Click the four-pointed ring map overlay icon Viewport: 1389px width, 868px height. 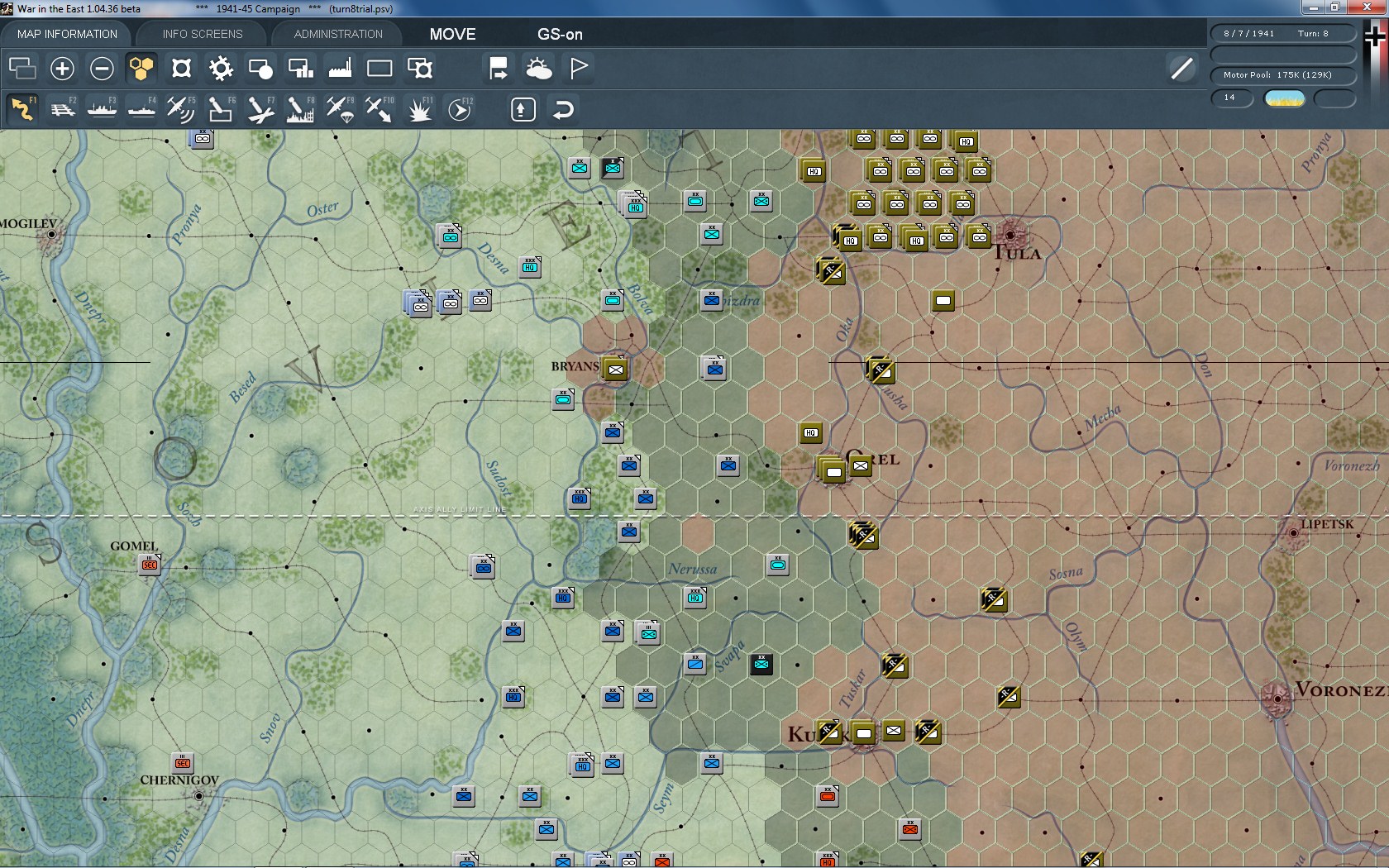181,68
